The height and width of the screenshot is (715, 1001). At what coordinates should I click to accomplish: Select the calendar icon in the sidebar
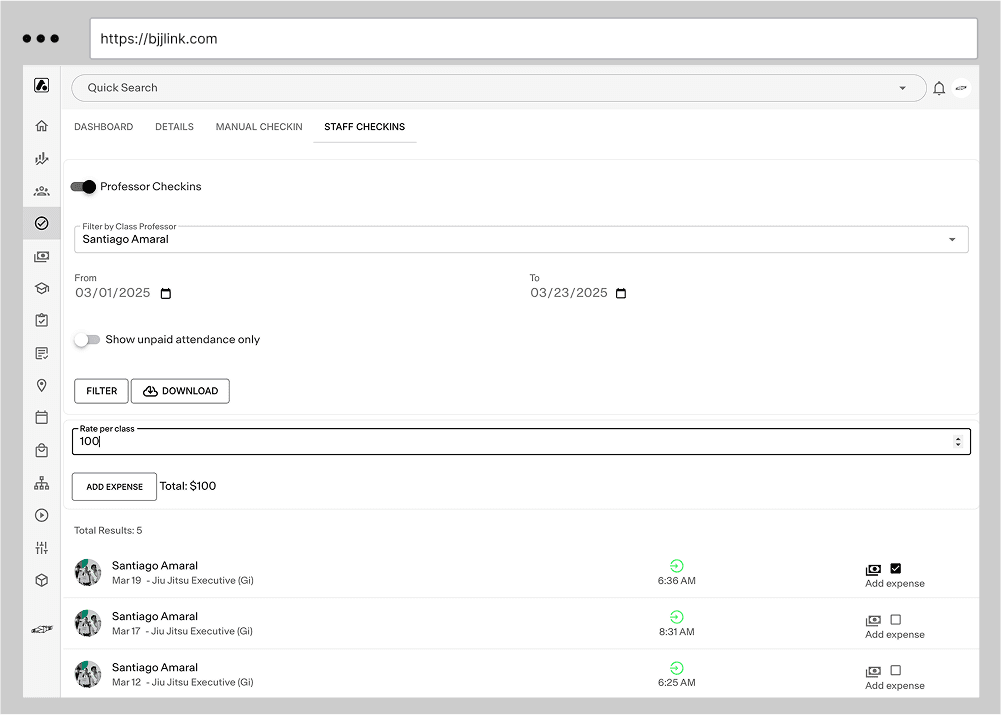tap(41, 417)
